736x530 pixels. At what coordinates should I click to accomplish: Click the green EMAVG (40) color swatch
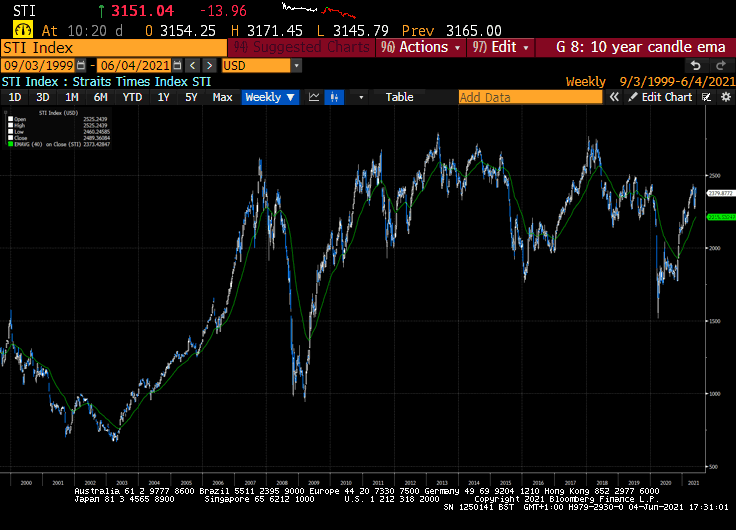pyautogui.click(x=10, y=144)
